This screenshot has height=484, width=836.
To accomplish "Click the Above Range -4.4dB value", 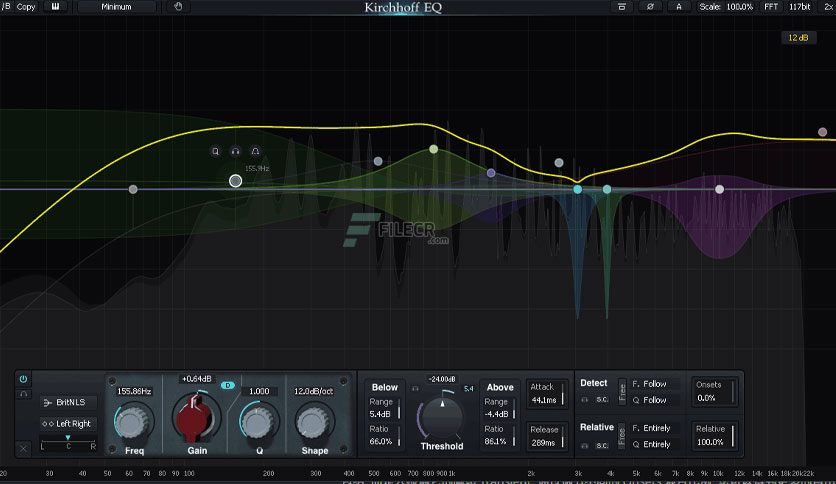I will (x=496, y=414).
